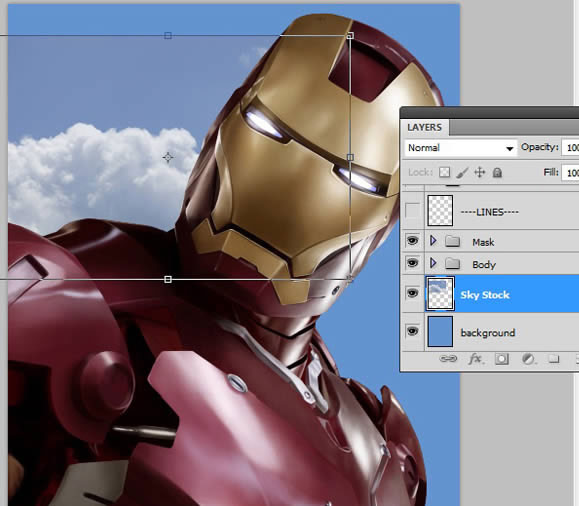Click transform center reference point crosshair
The height and width of the screenshot is (506, 579).
pyautogui.click(x=168, y=158)
